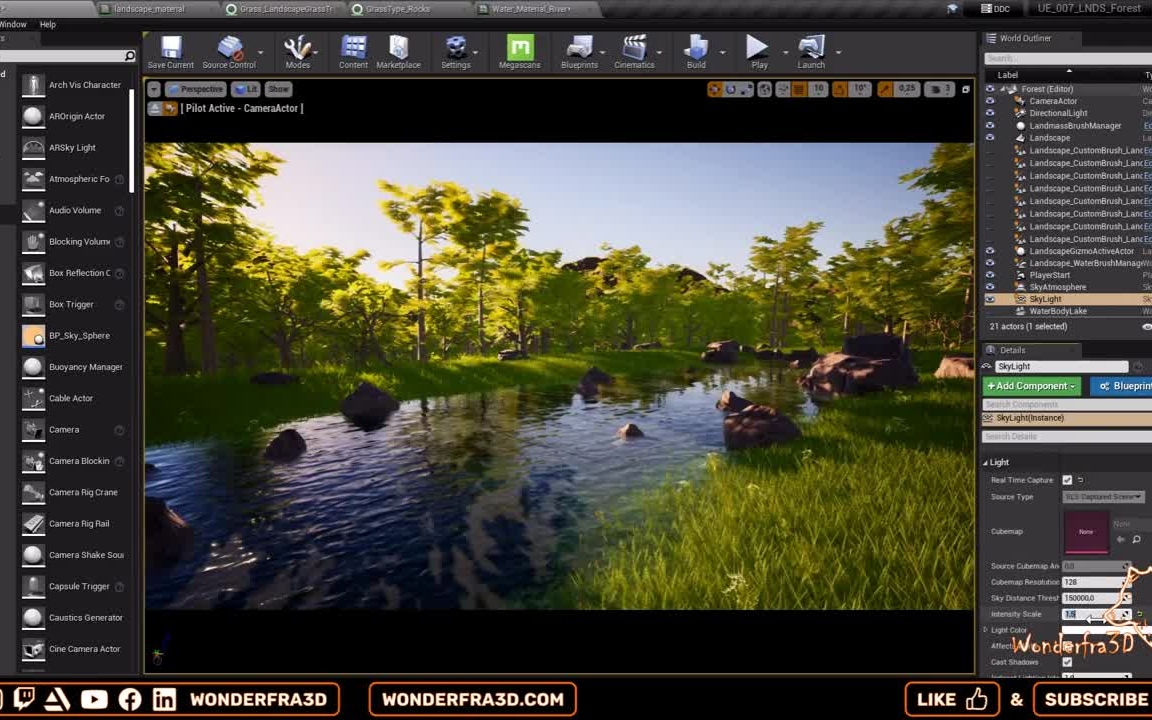Select the Save Current icon
This screenshot has height=720, width=1152.
coord(170,48)
